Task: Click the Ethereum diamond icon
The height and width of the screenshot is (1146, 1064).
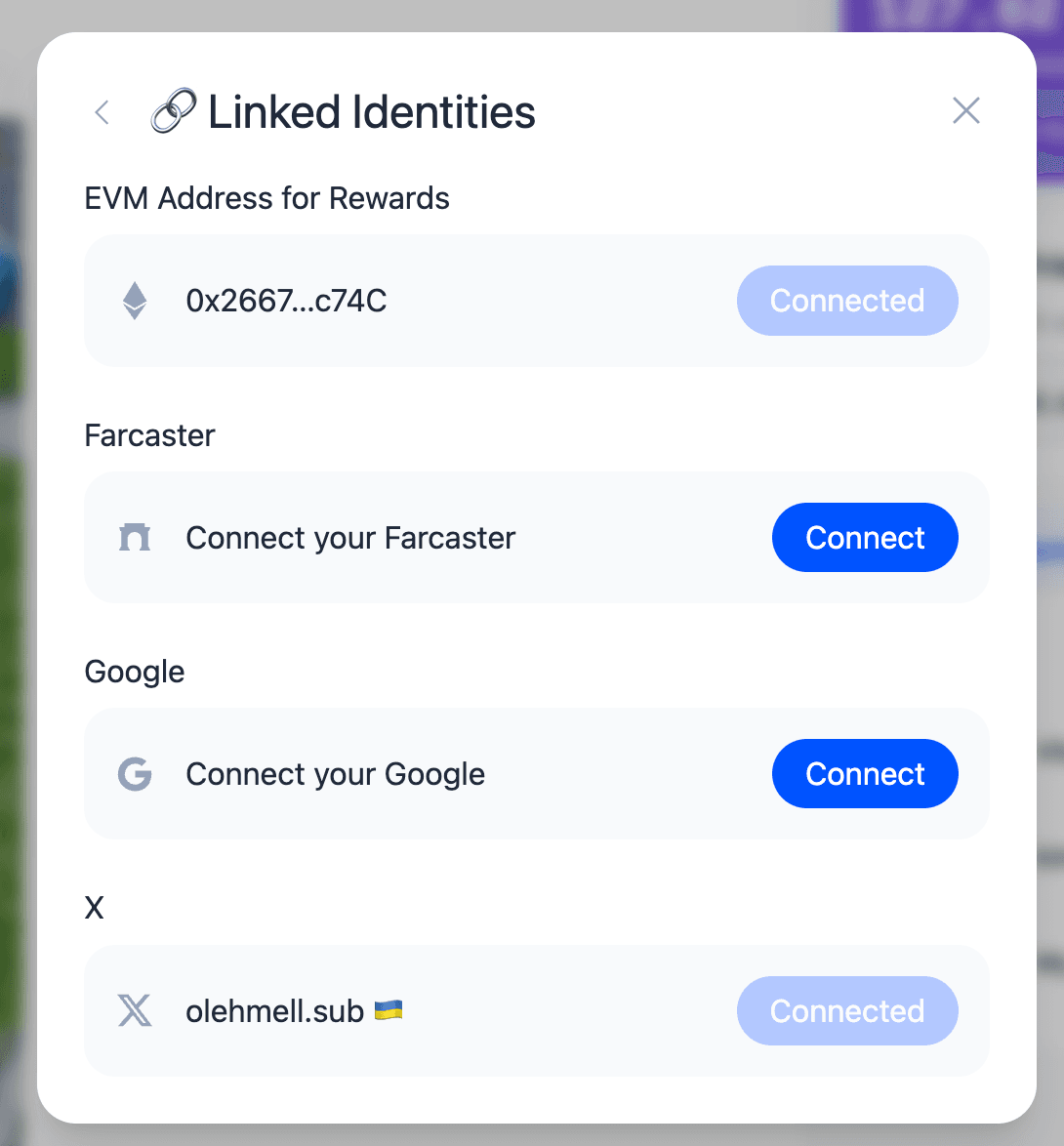Action: 135,301
